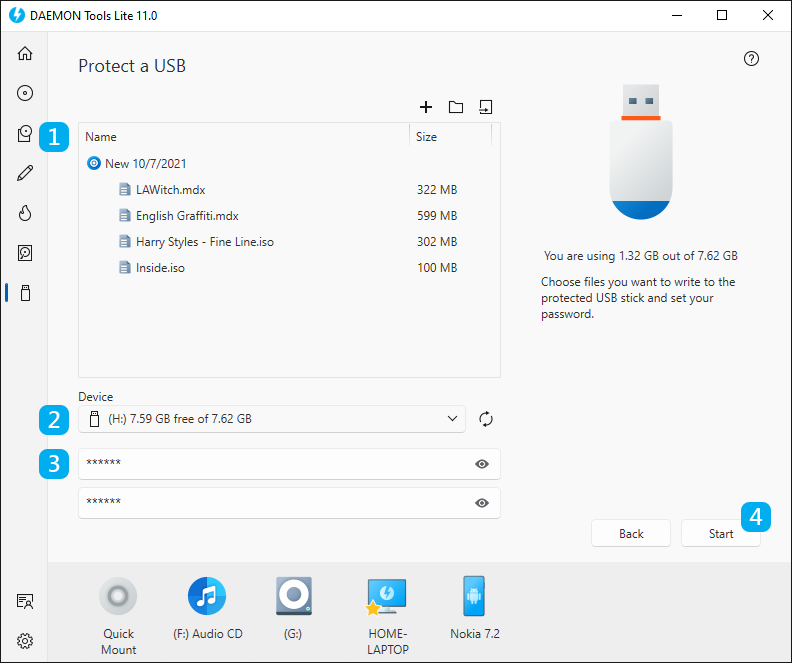Select the New 10/7/2021 root item

pyautogui.click(x=289, y=163)
